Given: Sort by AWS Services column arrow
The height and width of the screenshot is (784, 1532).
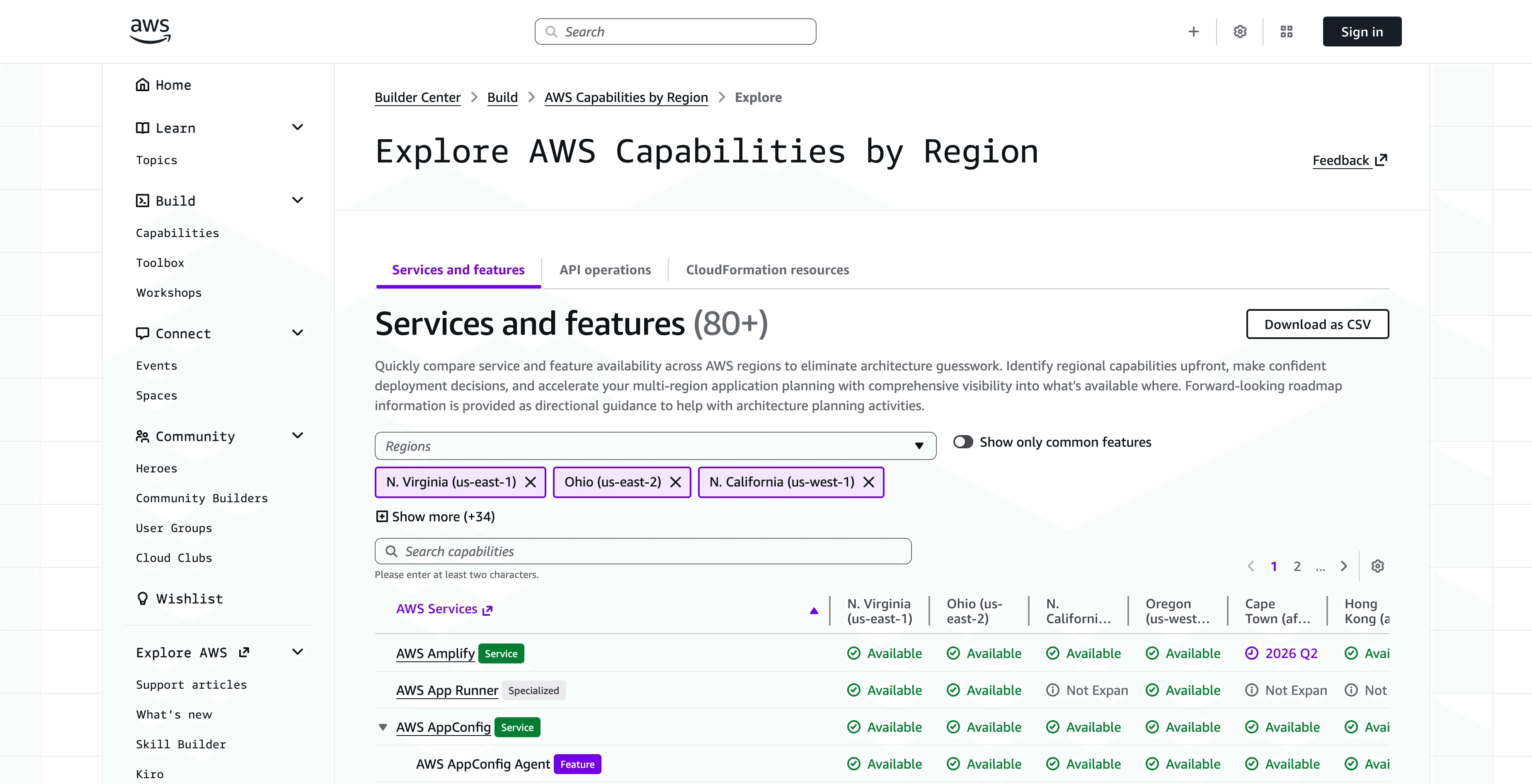Looking at the screenshot, I should tap(814, 610).
